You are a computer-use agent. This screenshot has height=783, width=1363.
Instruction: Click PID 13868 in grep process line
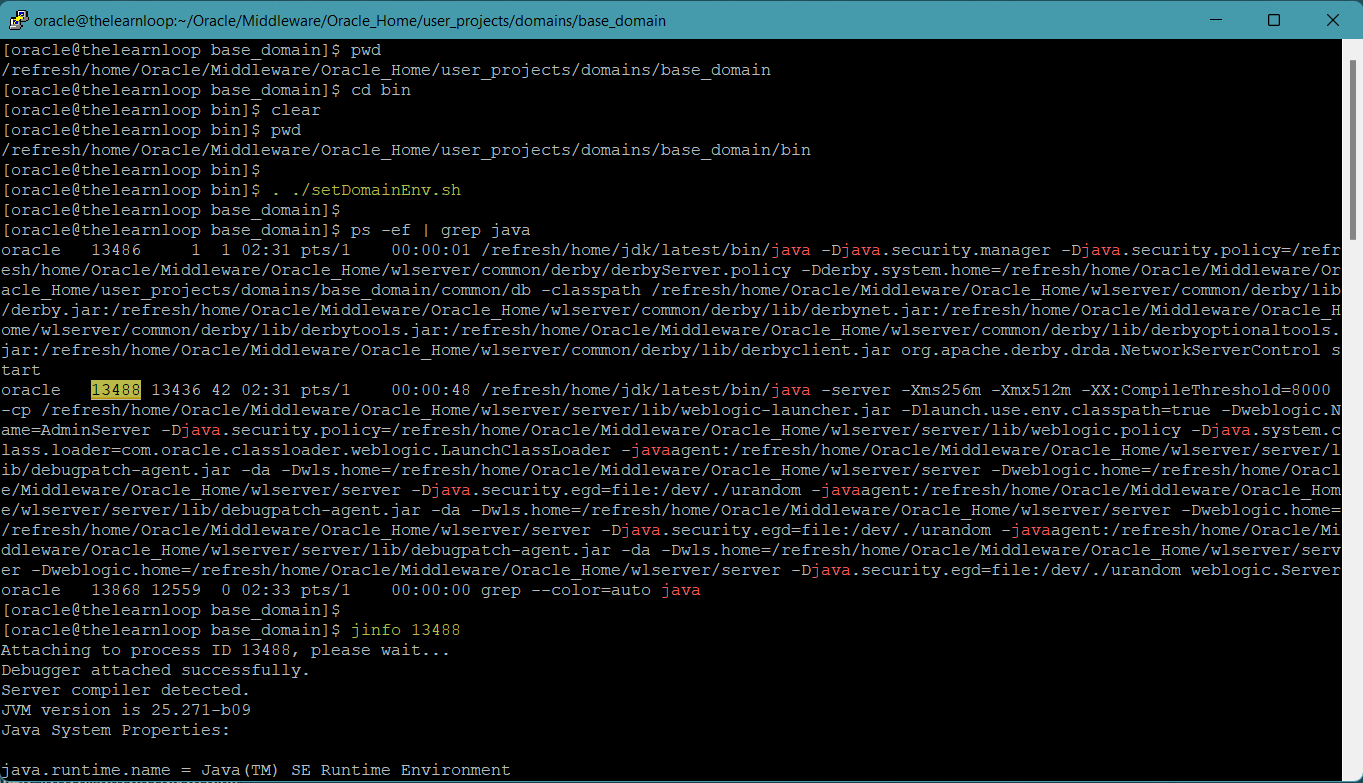(x=116, y=590)
